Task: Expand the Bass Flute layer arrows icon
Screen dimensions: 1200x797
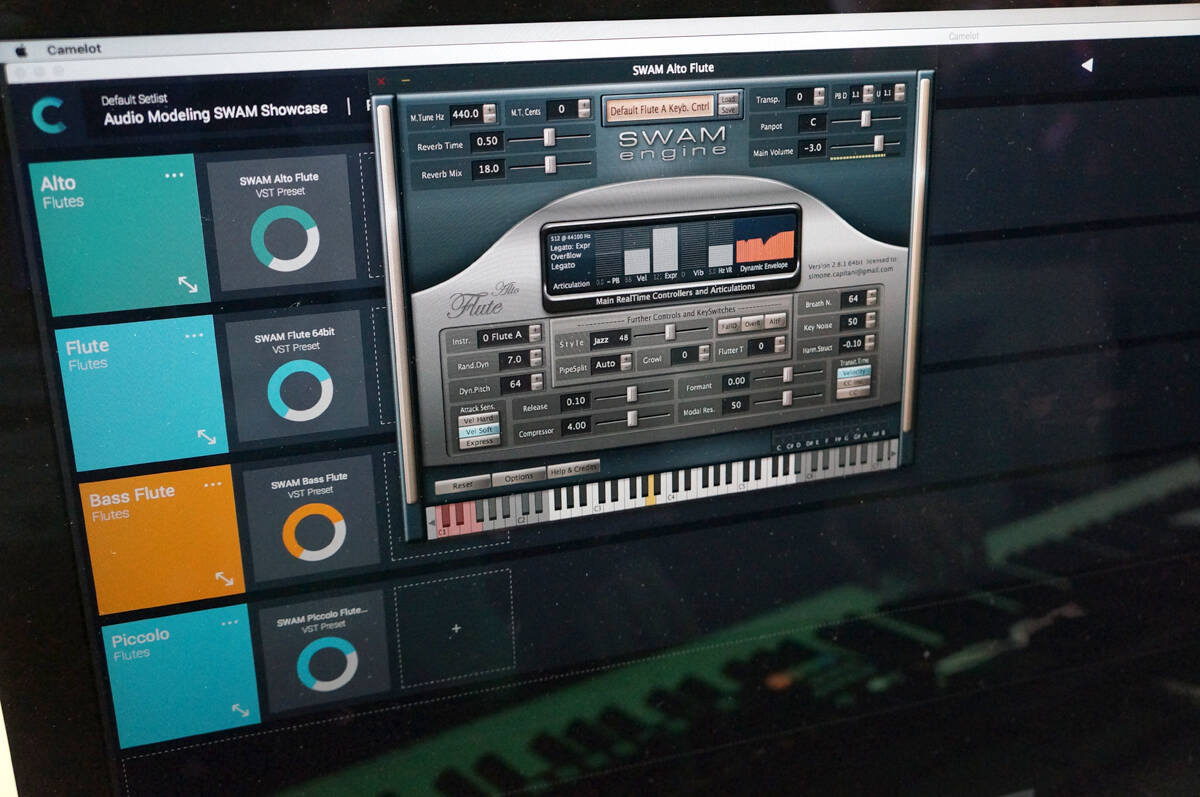Action: coord(224,578)
